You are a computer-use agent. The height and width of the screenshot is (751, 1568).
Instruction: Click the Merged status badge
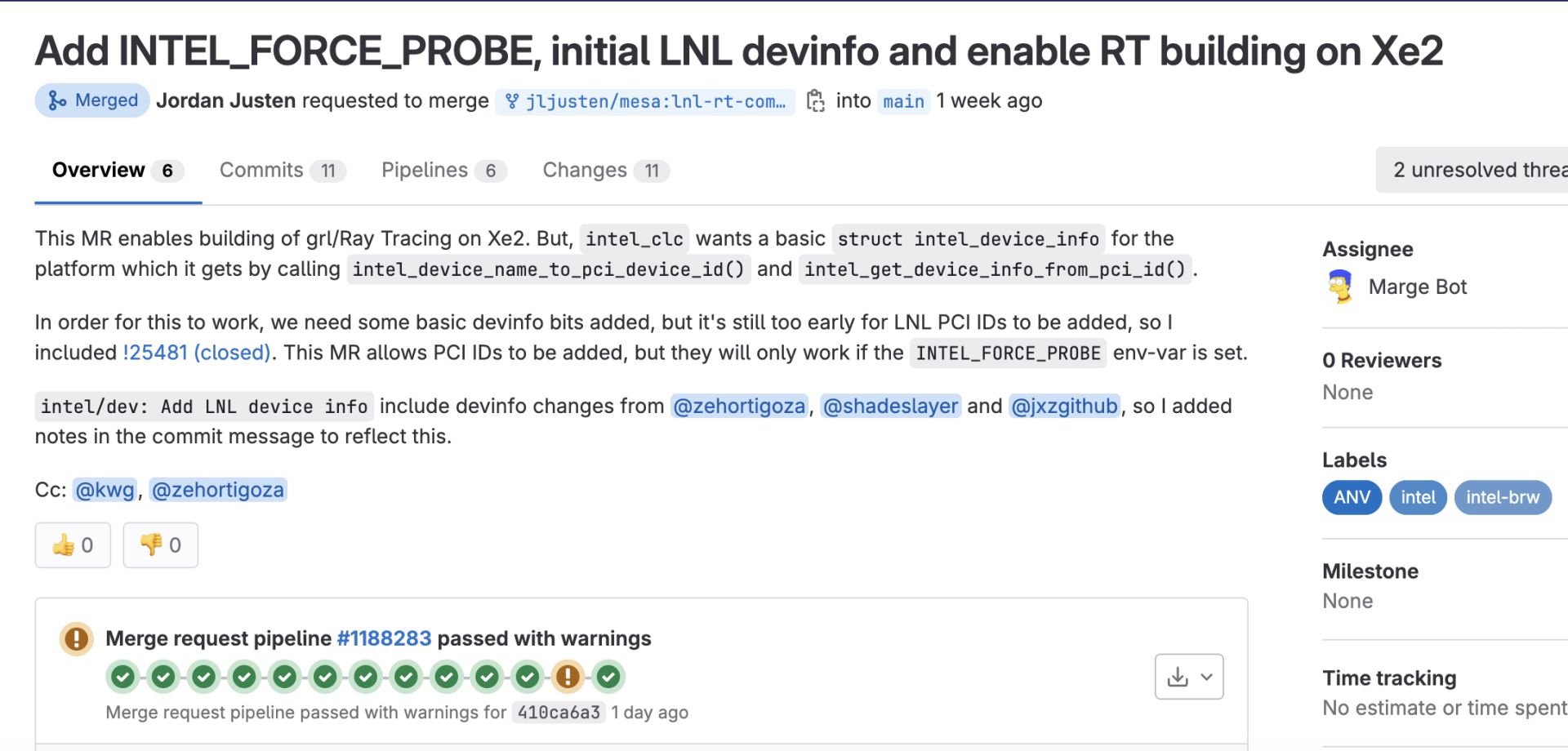click(91, 100)
